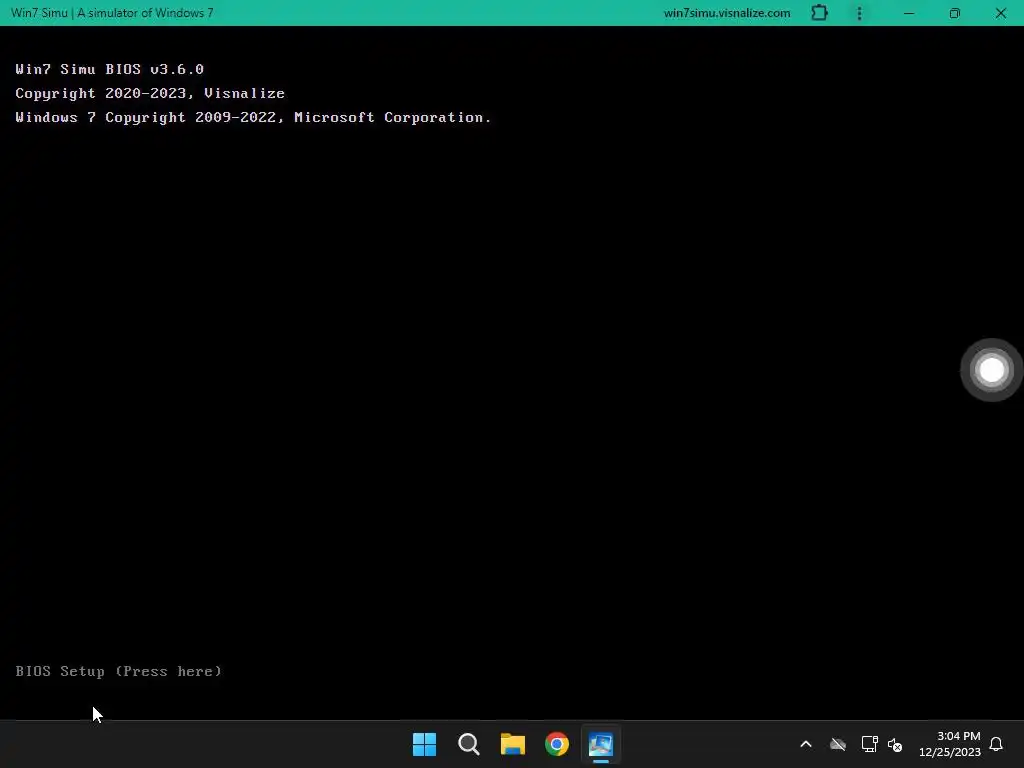Click the win7simu.visnalize.com address text
The height and width of the screenshot is (768, 1024).
[727, 13]
